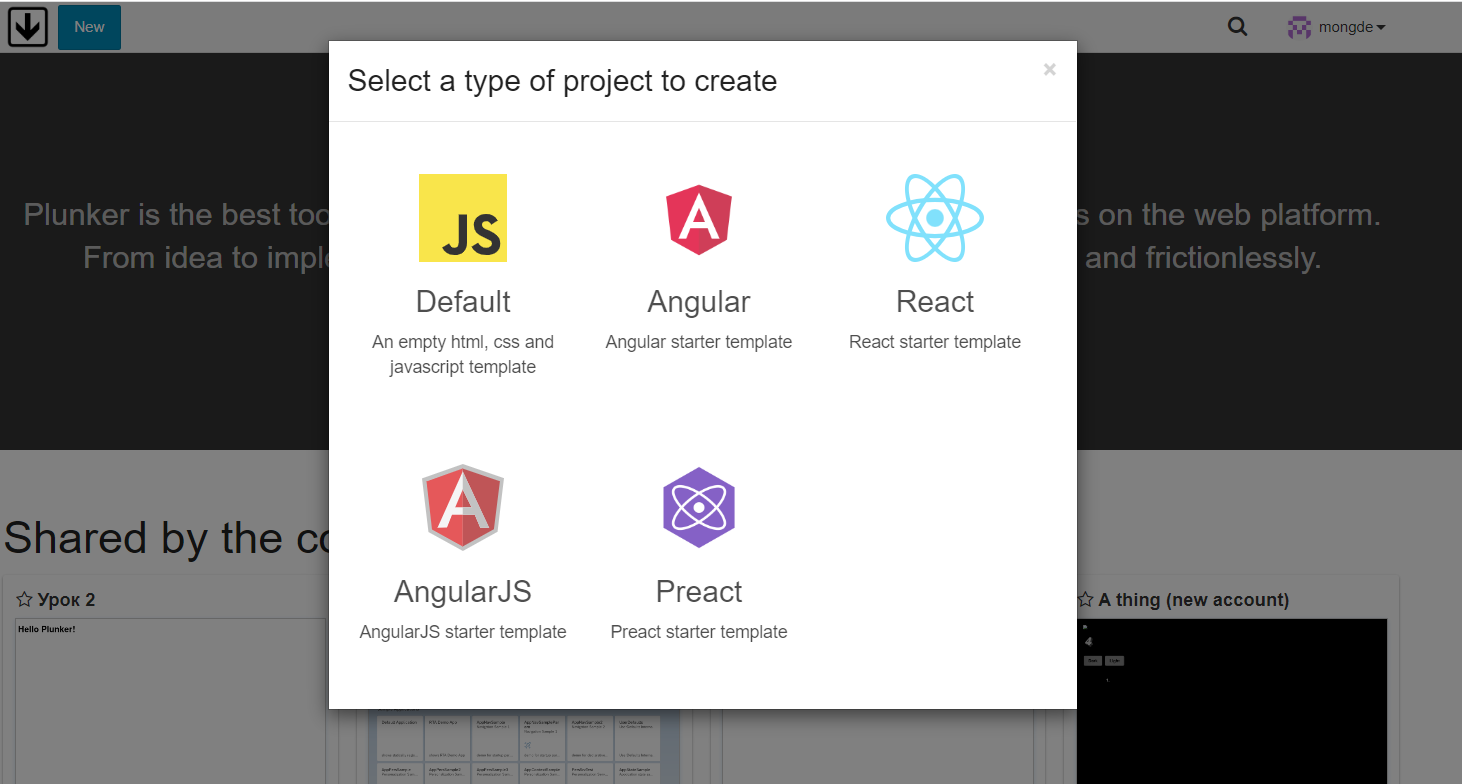
Task: Choose the purple Preact hexagon icon
Action: (698, 508)
